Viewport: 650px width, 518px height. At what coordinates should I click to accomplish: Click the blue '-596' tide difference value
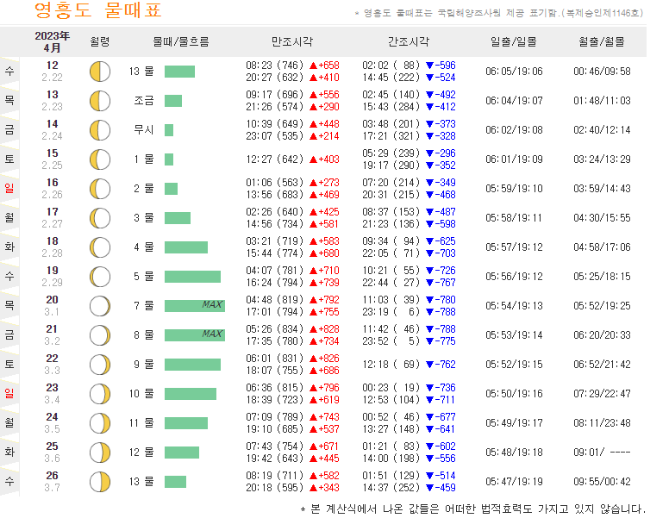pyautogui.click(x=441, y=65)
